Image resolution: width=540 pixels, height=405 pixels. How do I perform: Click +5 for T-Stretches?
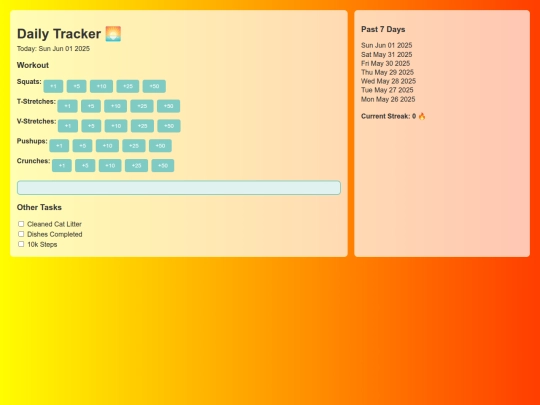click(91, 106)
